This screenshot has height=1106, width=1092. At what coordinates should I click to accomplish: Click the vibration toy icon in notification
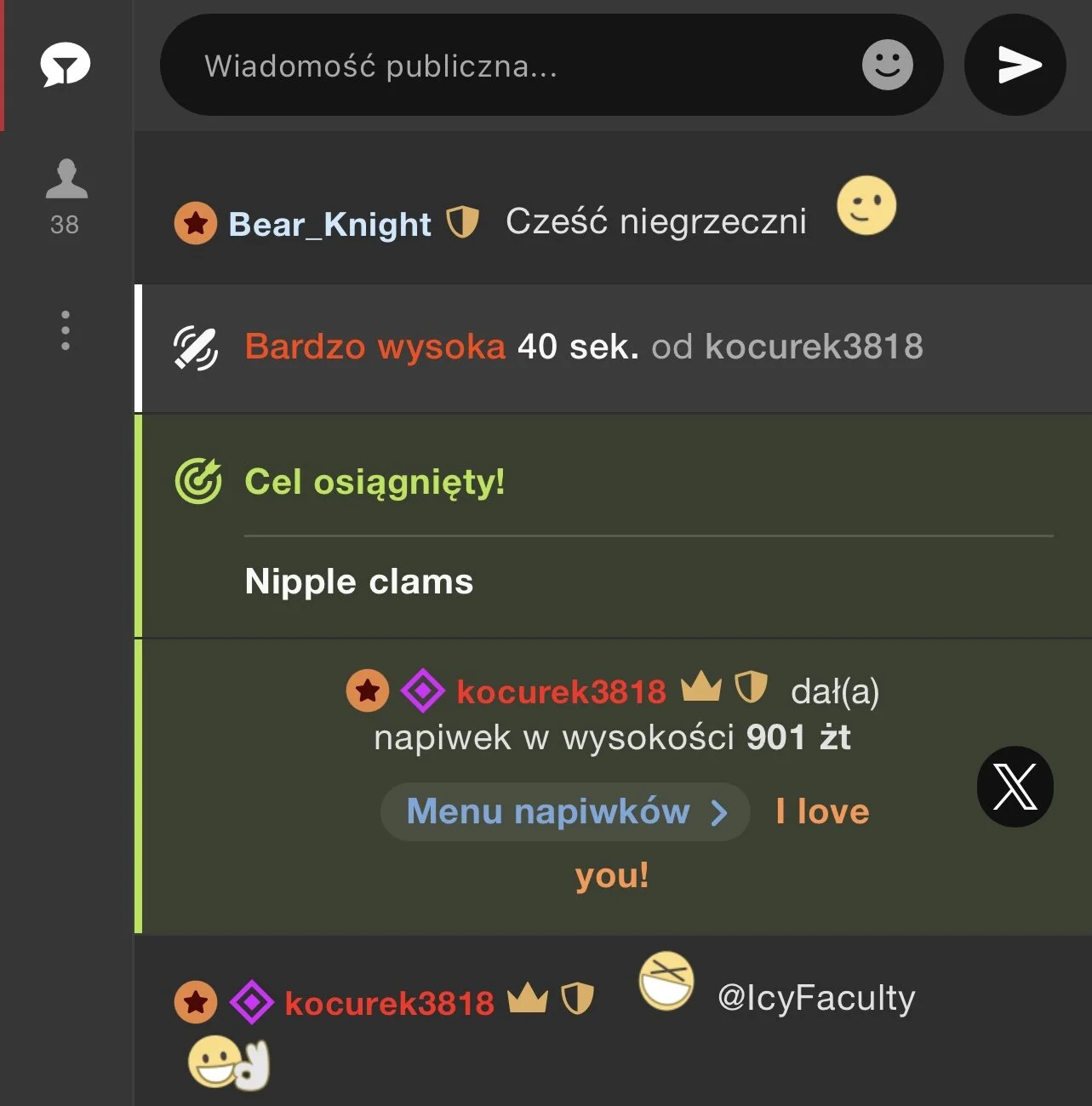pos(196,348)
